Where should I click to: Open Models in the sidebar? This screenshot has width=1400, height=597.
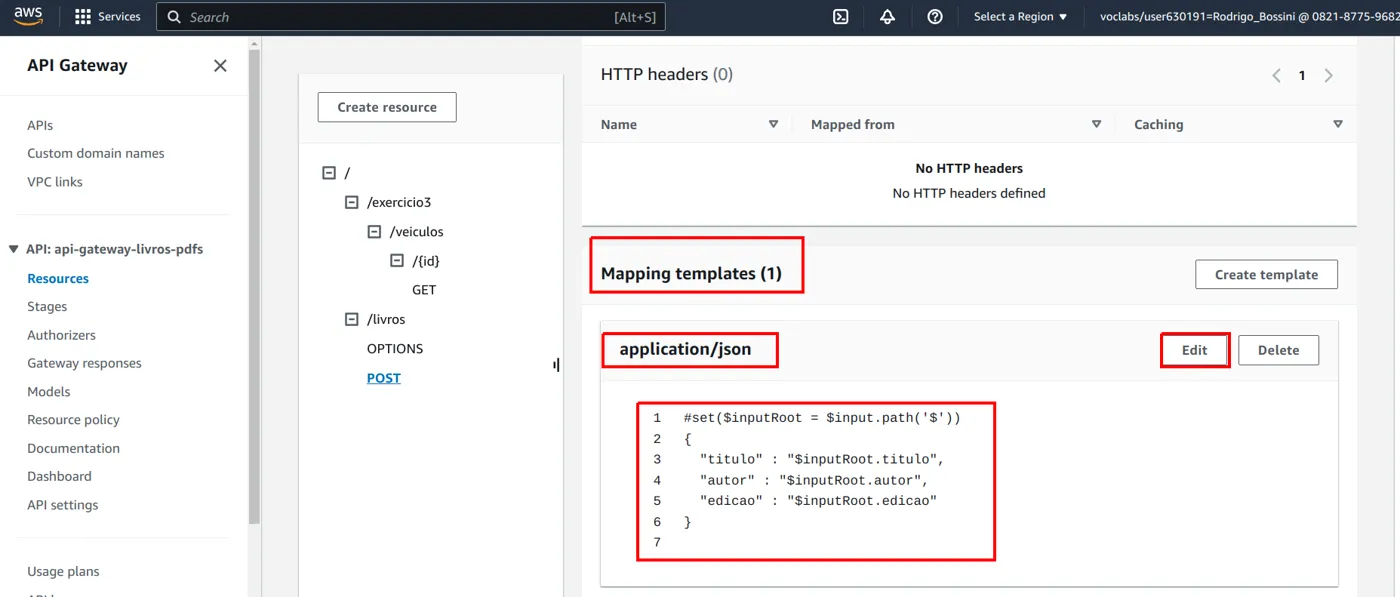tap(49, 391)
